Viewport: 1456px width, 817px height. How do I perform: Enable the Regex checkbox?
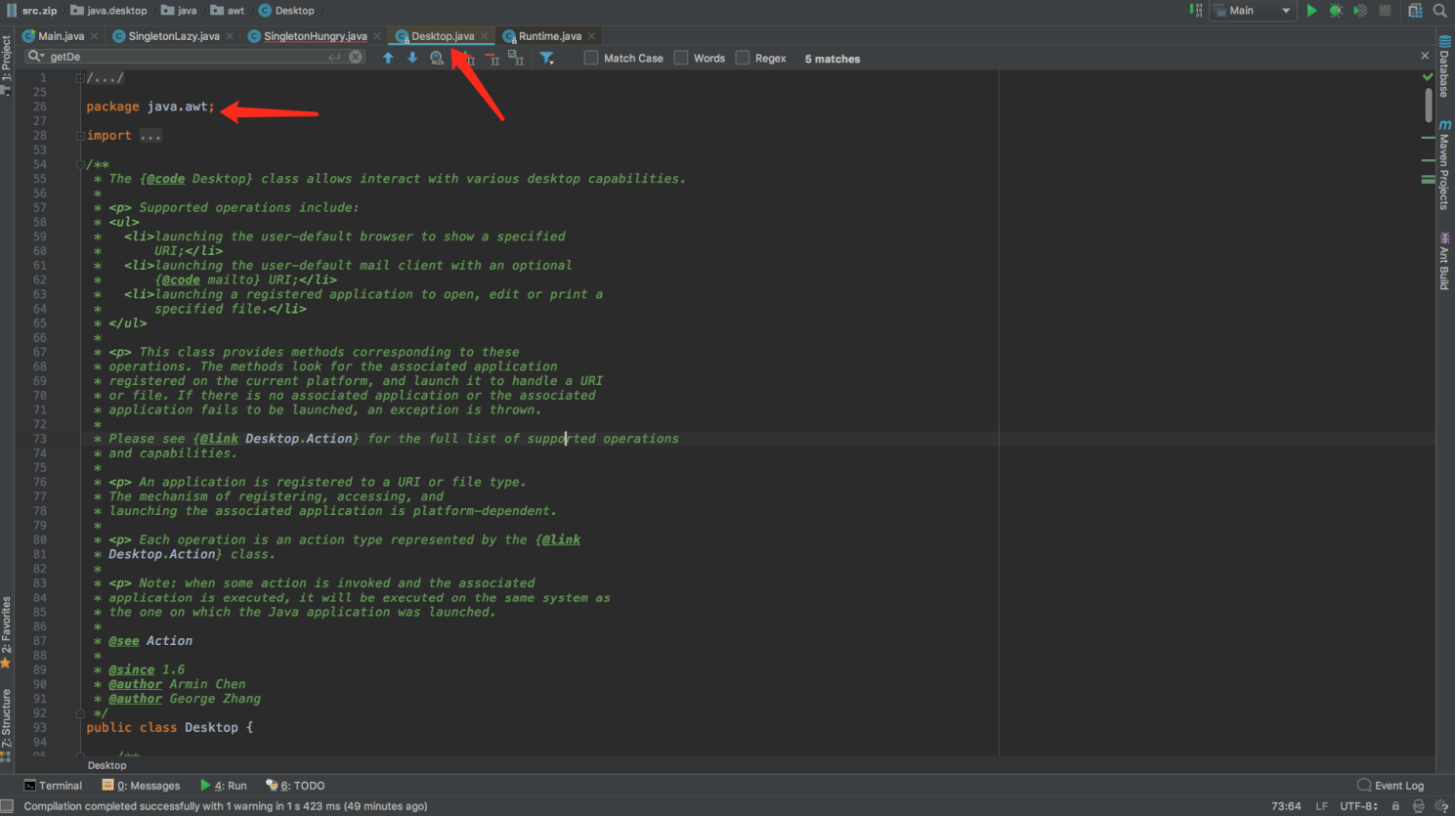point(743,59)
